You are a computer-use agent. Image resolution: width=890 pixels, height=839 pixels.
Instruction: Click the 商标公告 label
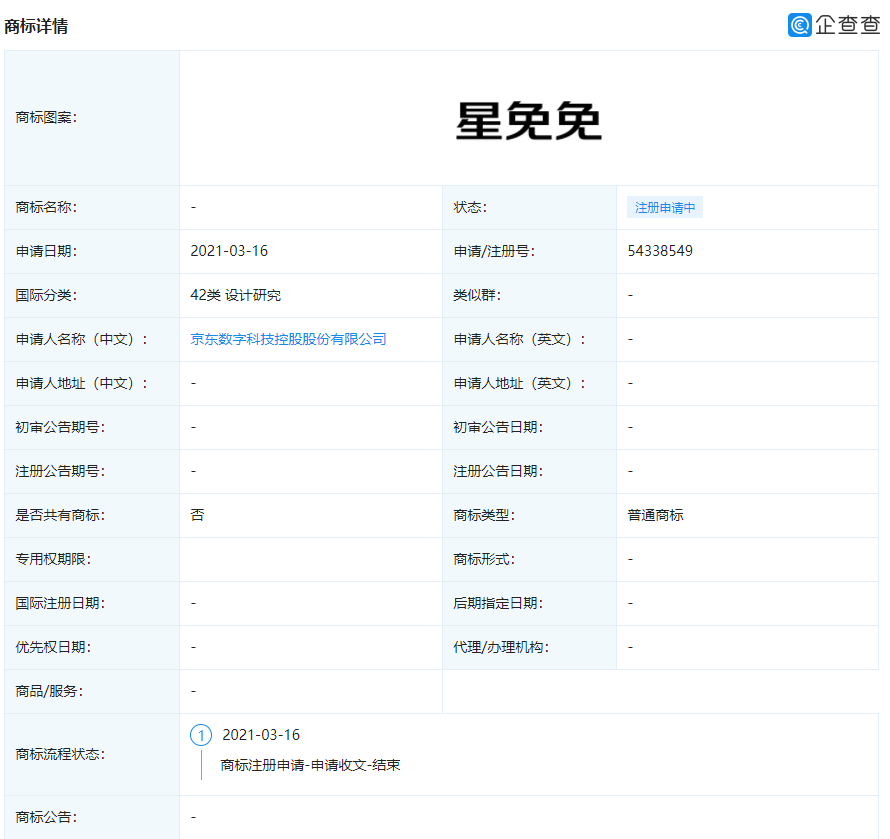point(47,817)
